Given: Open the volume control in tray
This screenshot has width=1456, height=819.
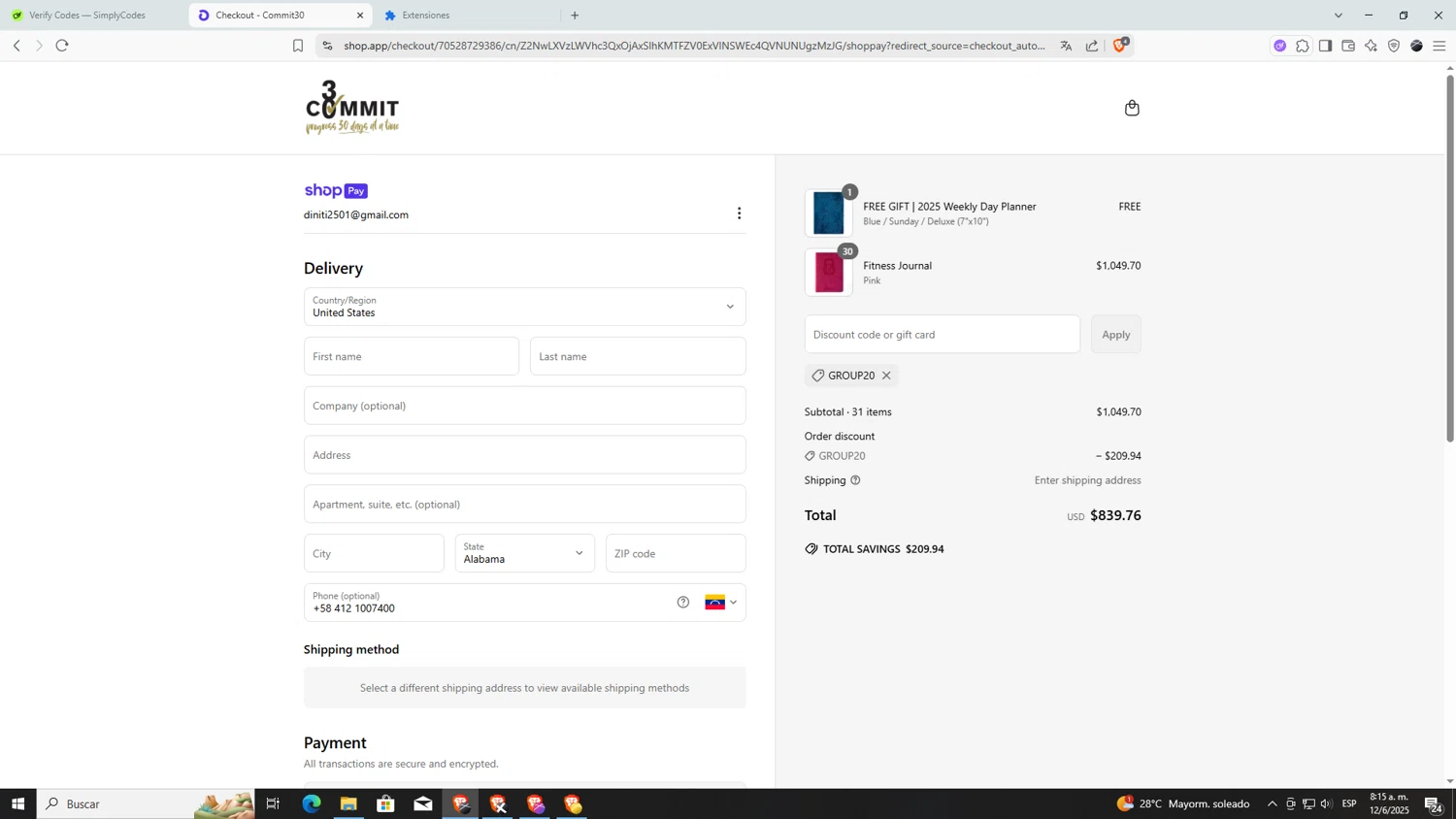Looking at the screenshot, I should pos(1327,803).
